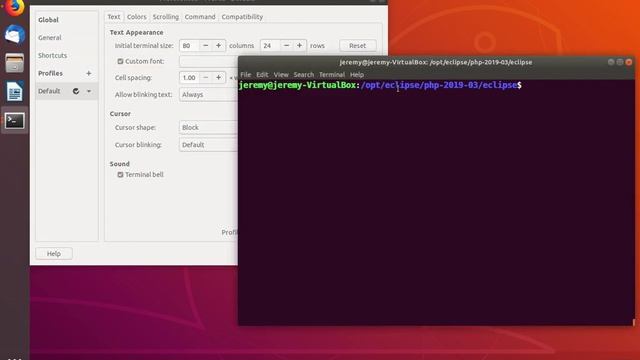Open the Allow blinking text dropdown
The height and width of the screenshot is (360, 640).
[x=208, y=95]
